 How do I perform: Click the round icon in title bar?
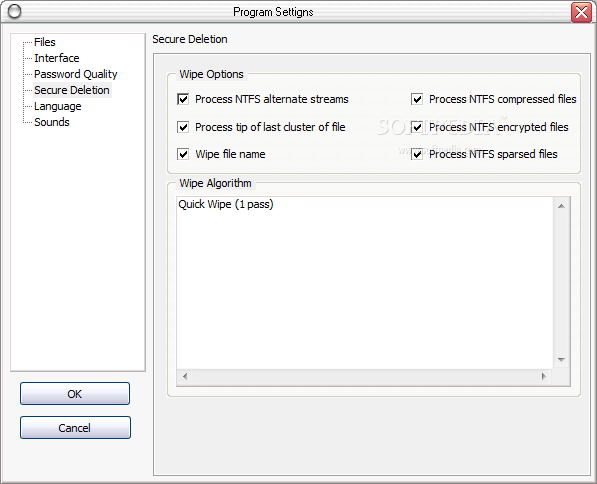14,12
